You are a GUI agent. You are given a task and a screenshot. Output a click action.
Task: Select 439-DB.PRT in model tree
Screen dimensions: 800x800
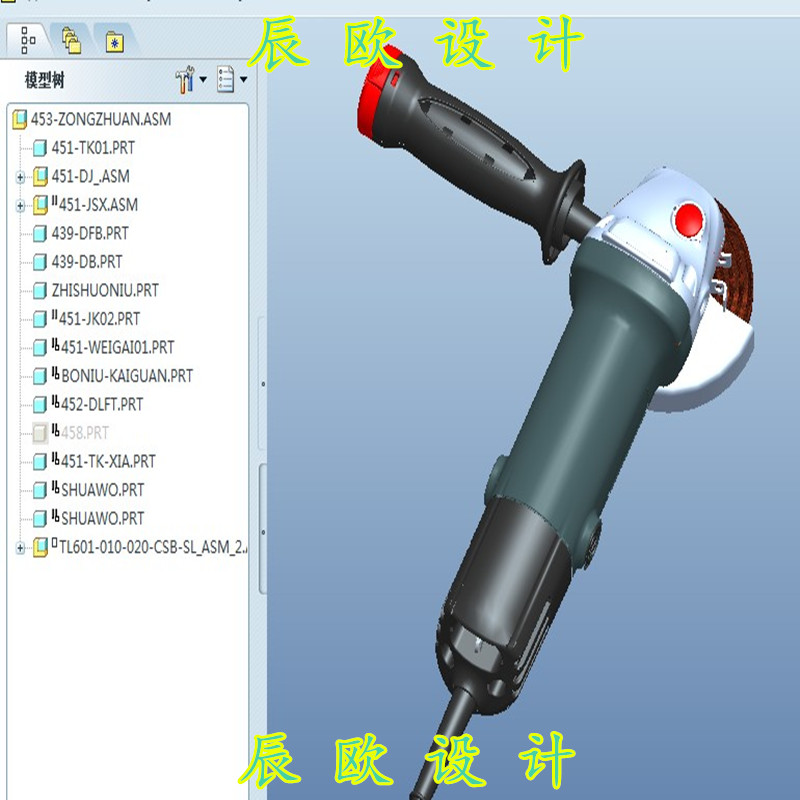[x=87, y=262]
